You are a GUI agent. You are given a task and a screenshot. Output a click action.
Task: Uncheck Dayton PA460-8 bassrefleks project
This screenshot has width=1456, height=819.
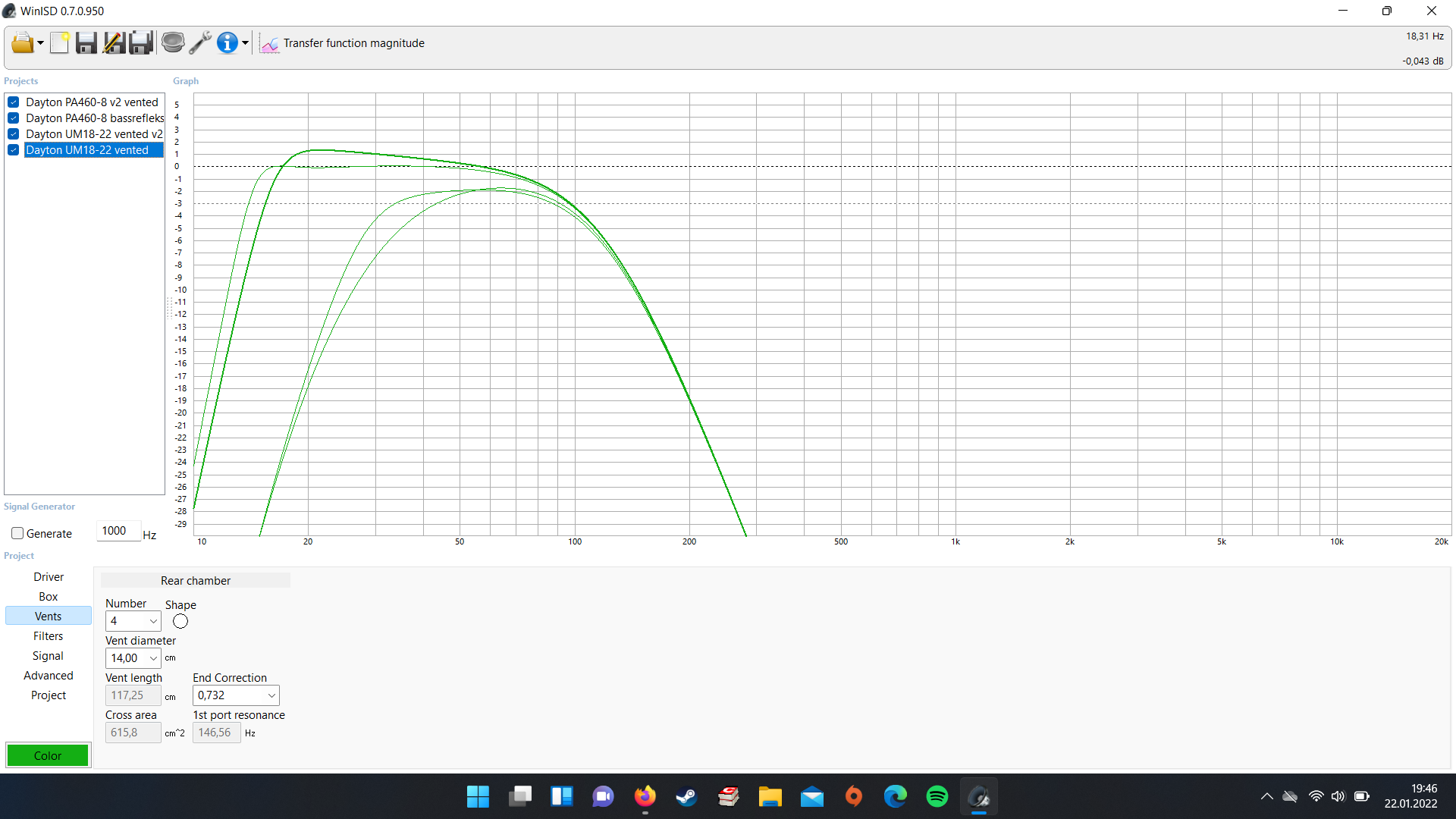pyautogui.click(x=14, y=118)
